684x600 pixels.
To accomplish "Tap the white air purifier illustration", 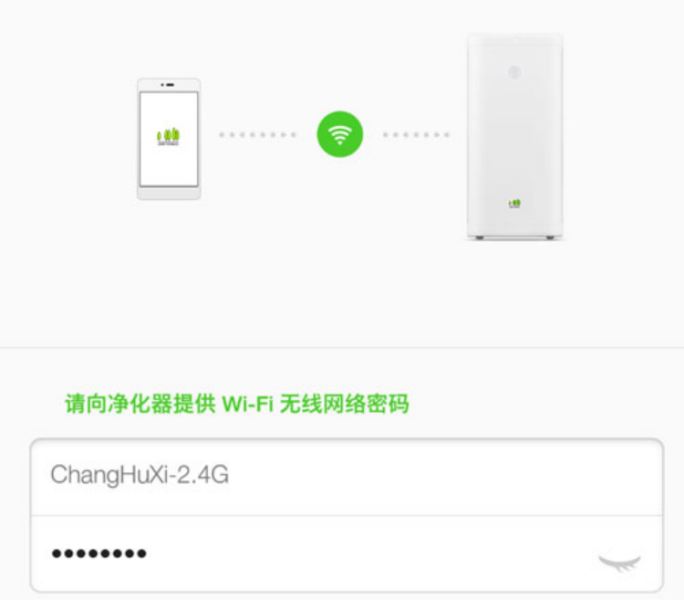I will tap(515, 136).
